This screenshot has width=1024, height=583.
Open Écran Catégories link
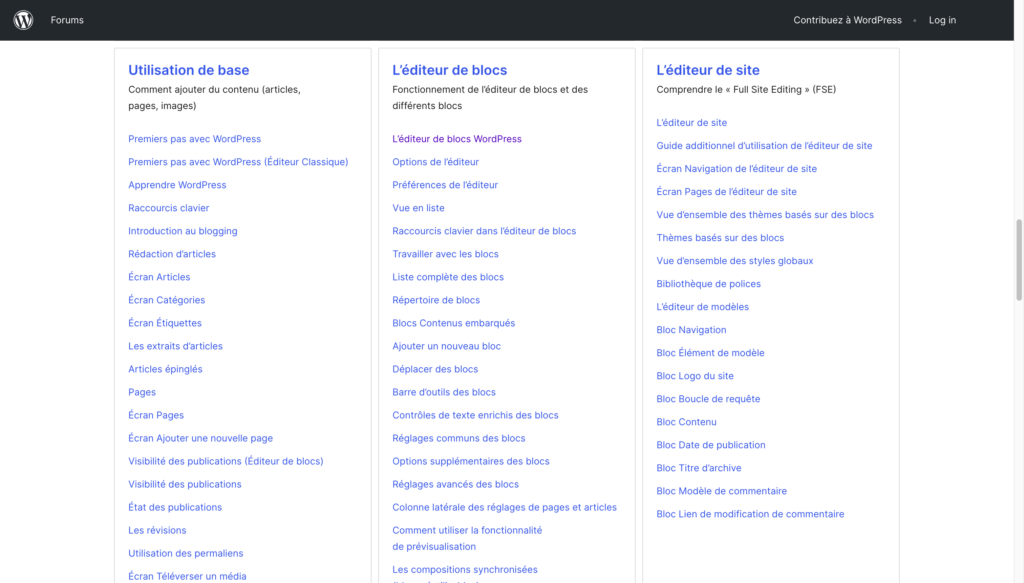click(x=167, y=300)
